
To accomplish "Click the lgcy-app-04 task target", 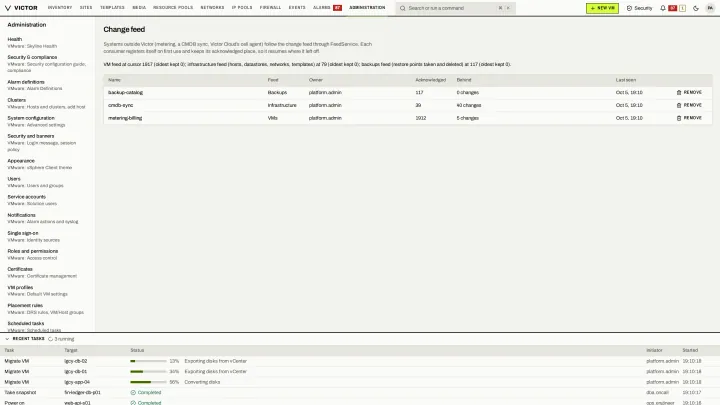I will pyautogui.click(x=77, y=382).
